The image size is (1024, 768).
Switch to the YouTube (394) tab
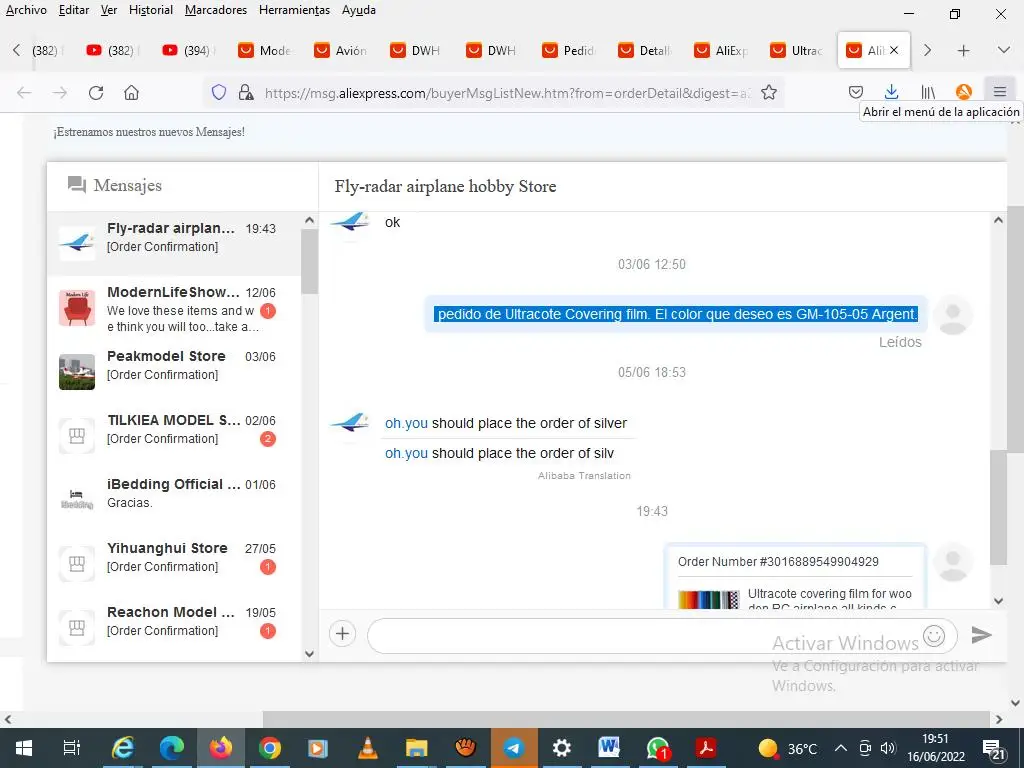click(190, 50)
